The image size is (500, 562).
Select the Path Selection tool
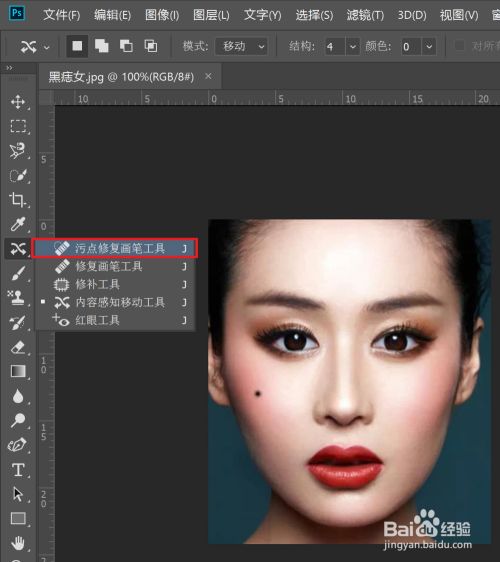(18, 494)
